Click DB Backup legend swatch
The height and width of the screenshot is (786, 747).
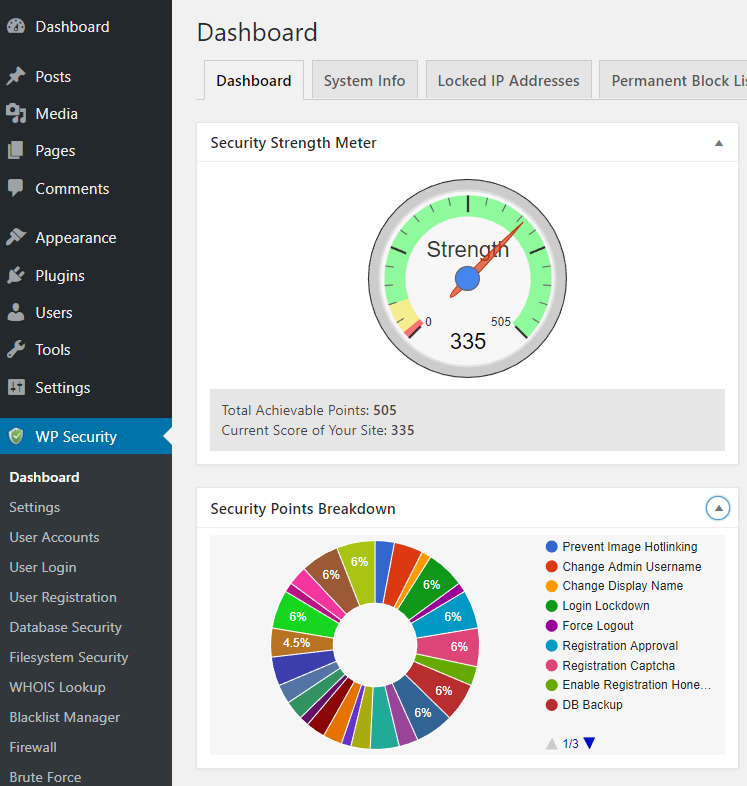coord(551,705)
